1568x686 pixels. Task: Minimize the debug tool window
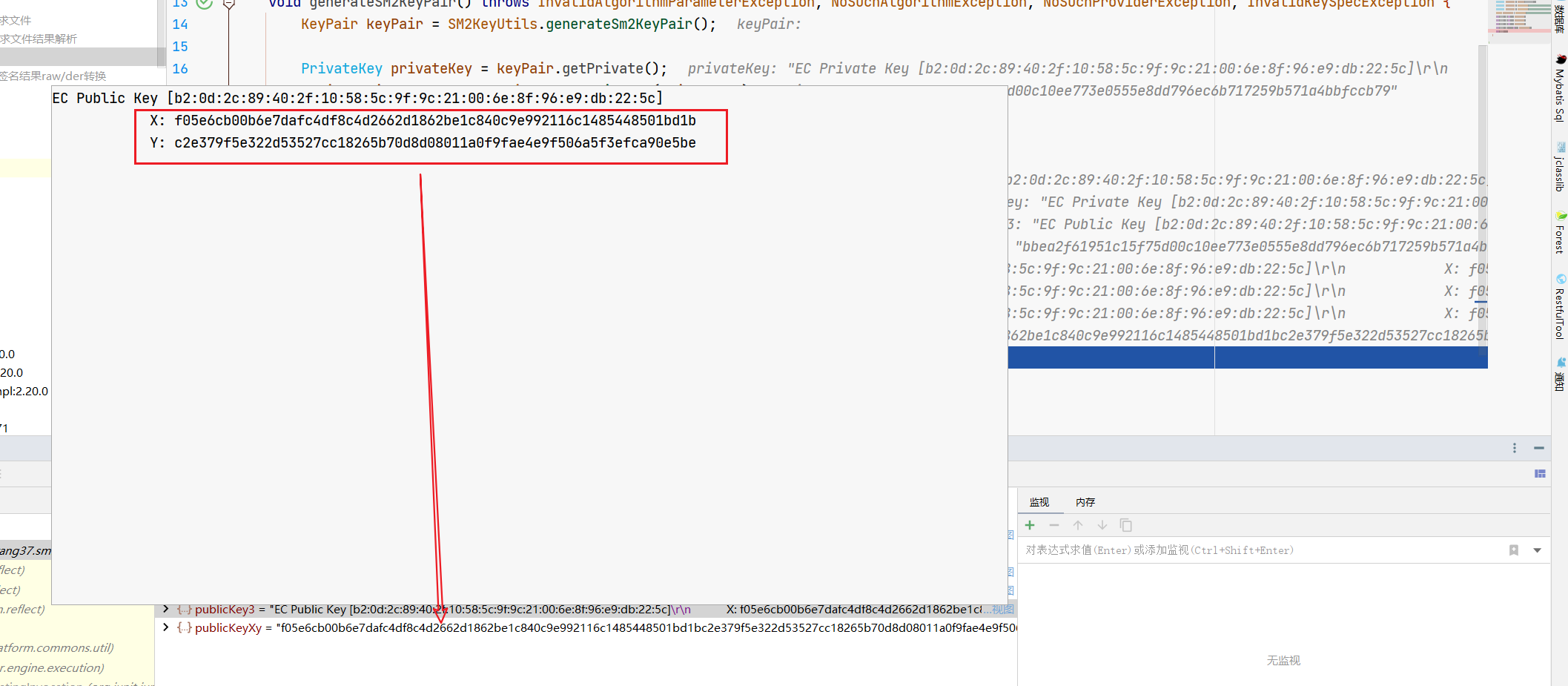pyautogui.click(x=1539, y=448)
